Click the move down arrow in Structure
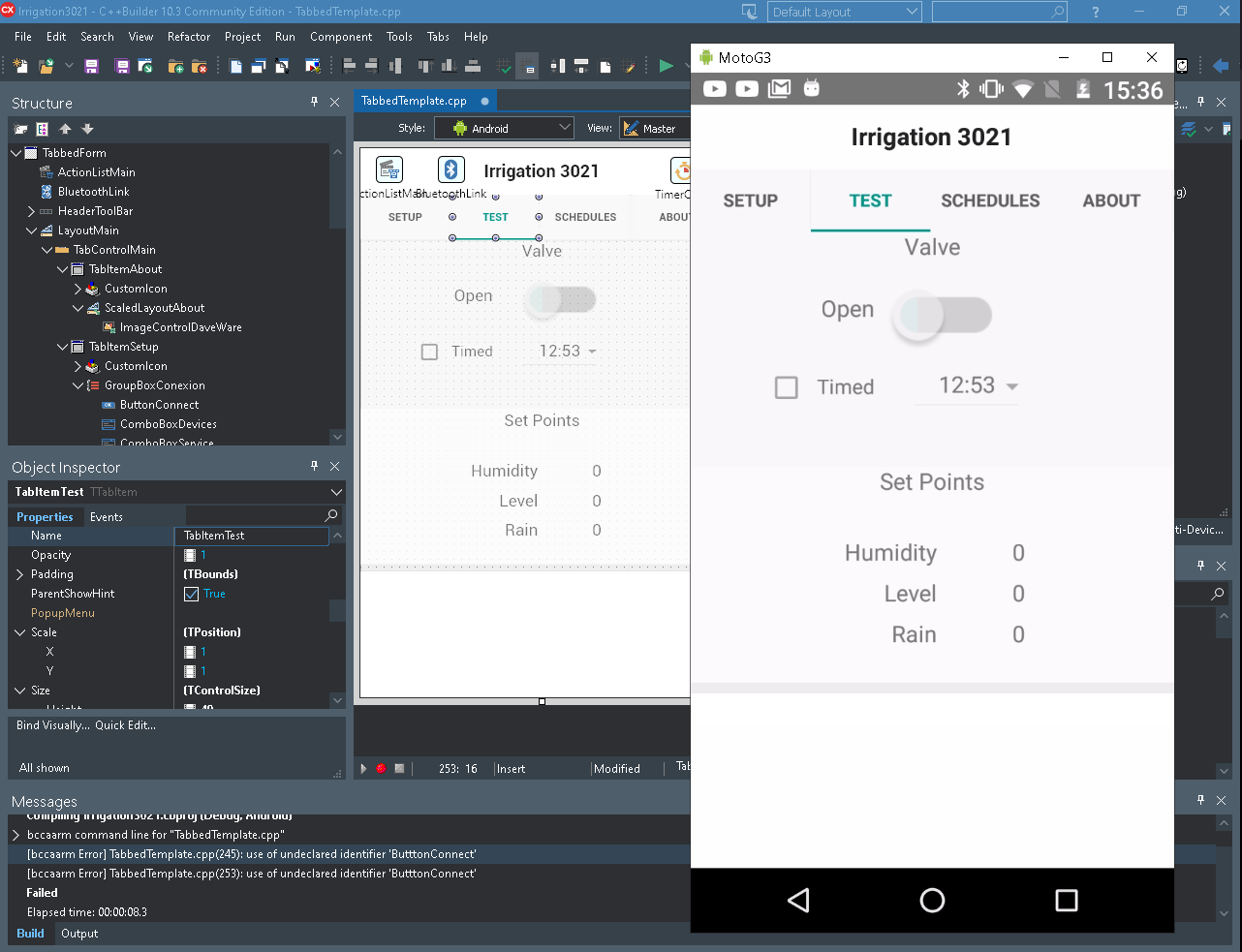 [x=87, y=129]
